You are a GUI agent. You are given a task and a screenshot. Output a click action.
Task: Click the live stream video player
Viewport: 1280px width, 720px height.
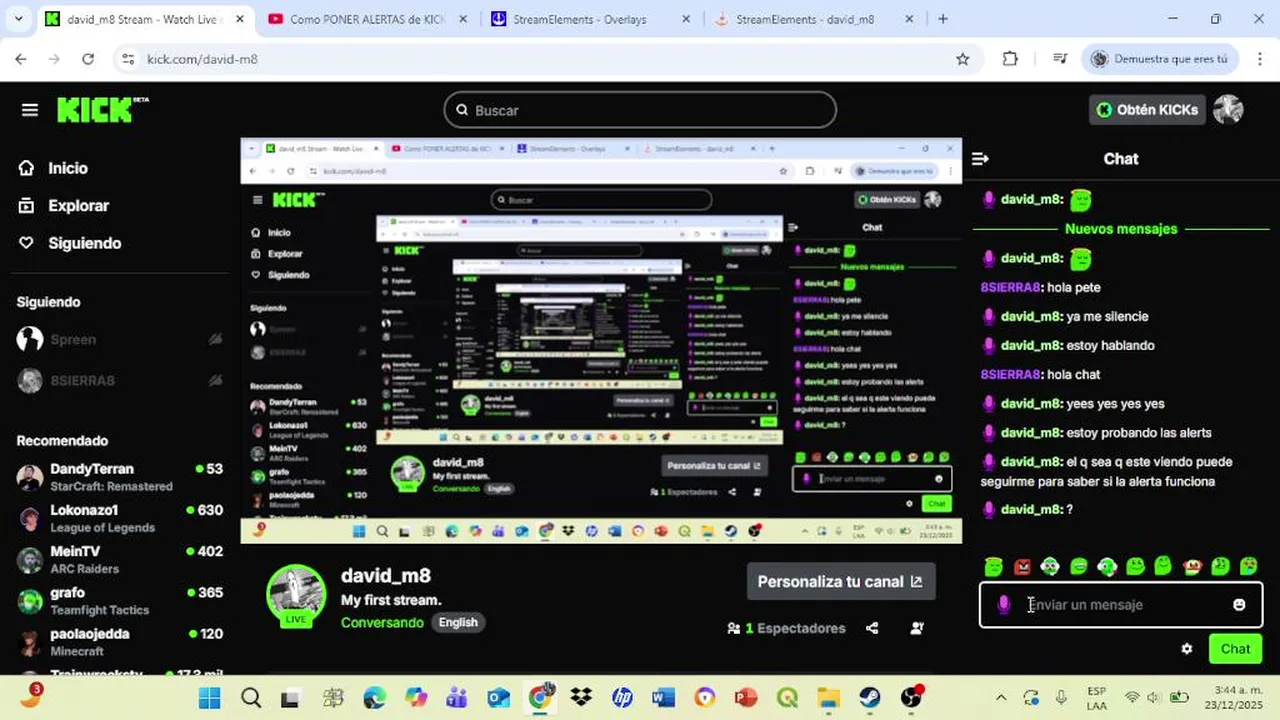click(x=601, y=341)
